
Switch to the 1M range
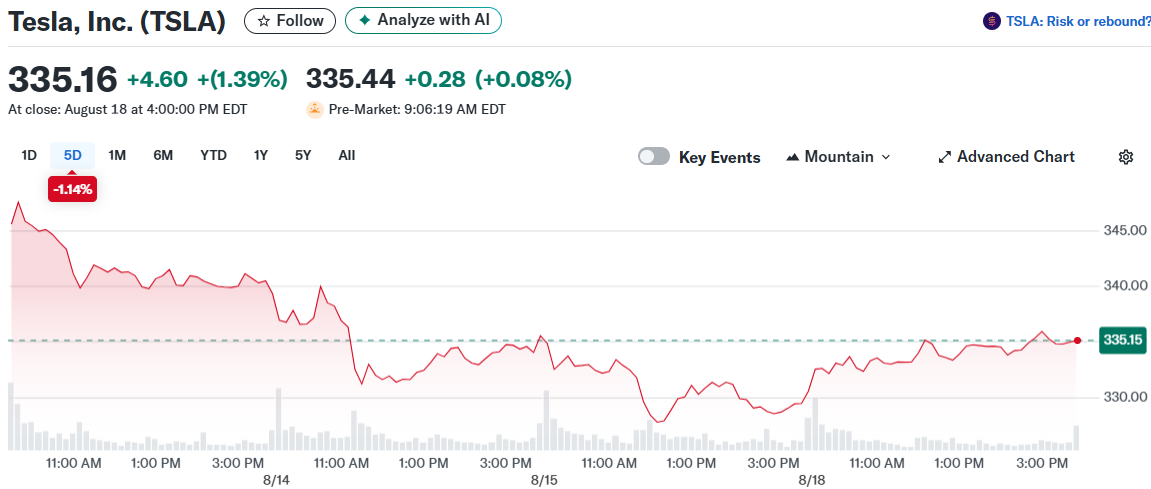pyautogui.click(x=117, y=155)
